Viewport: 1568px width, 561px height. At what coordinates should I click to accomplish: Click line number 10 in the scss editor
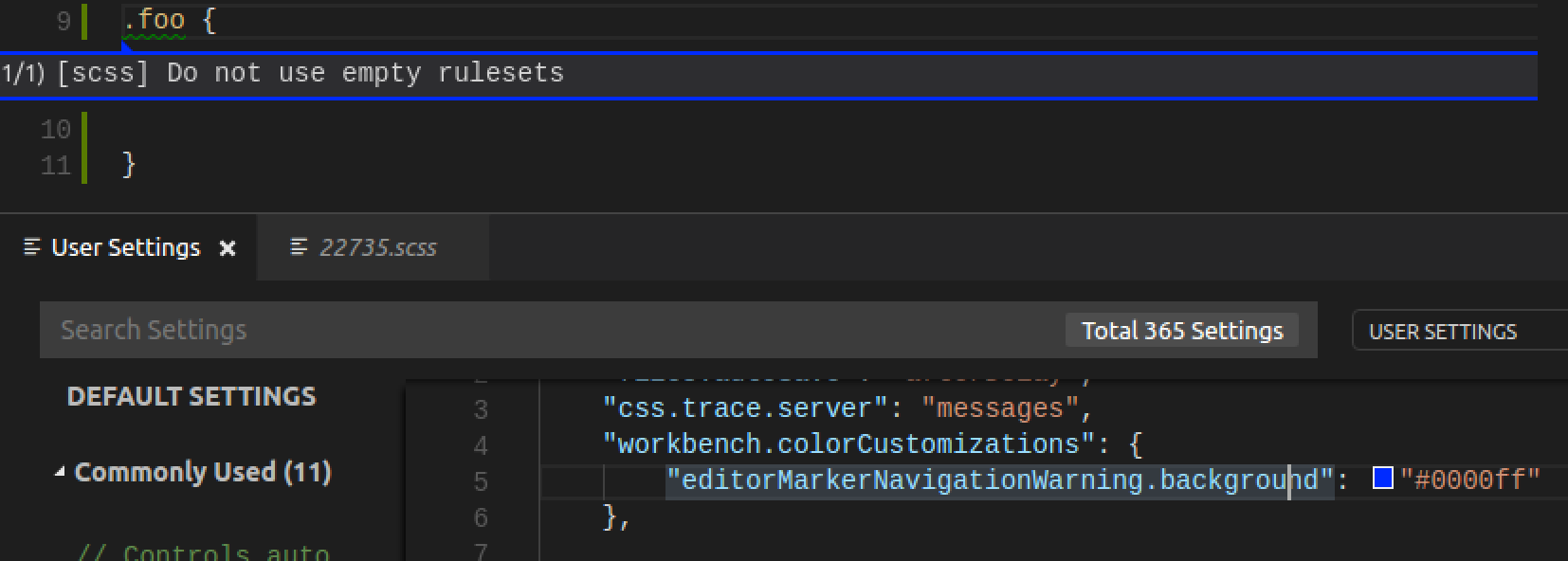(56, 129)
